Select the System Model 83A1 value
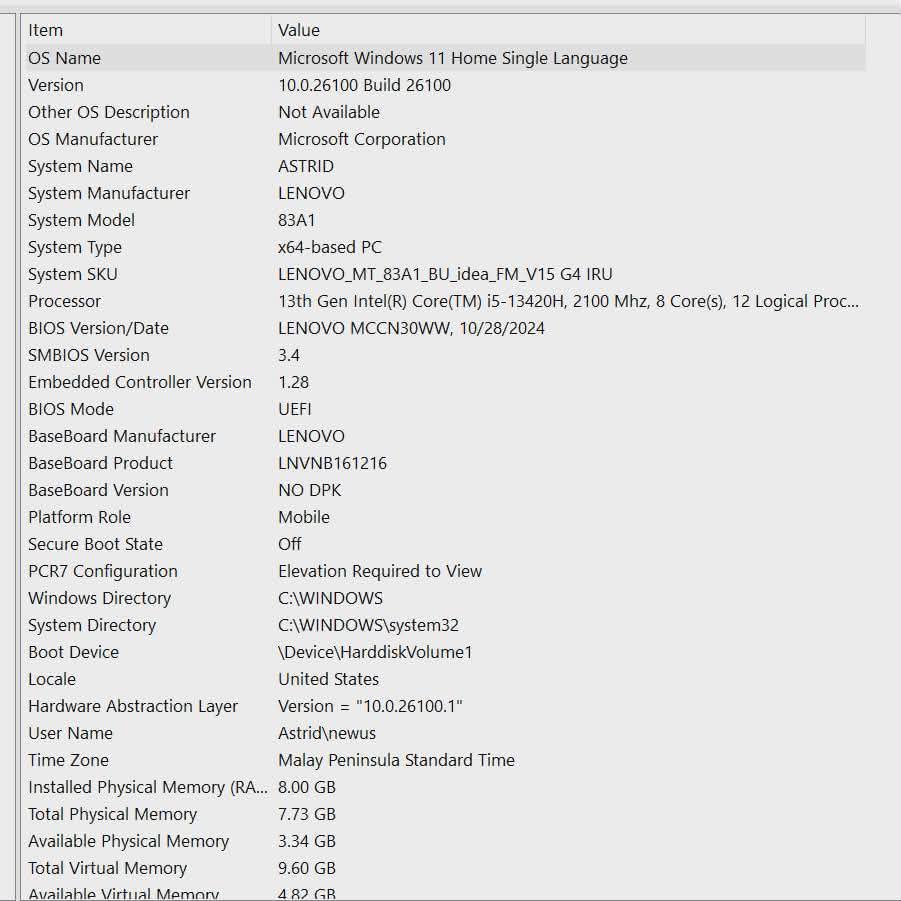The image size is (901, 901). point(295,220)
